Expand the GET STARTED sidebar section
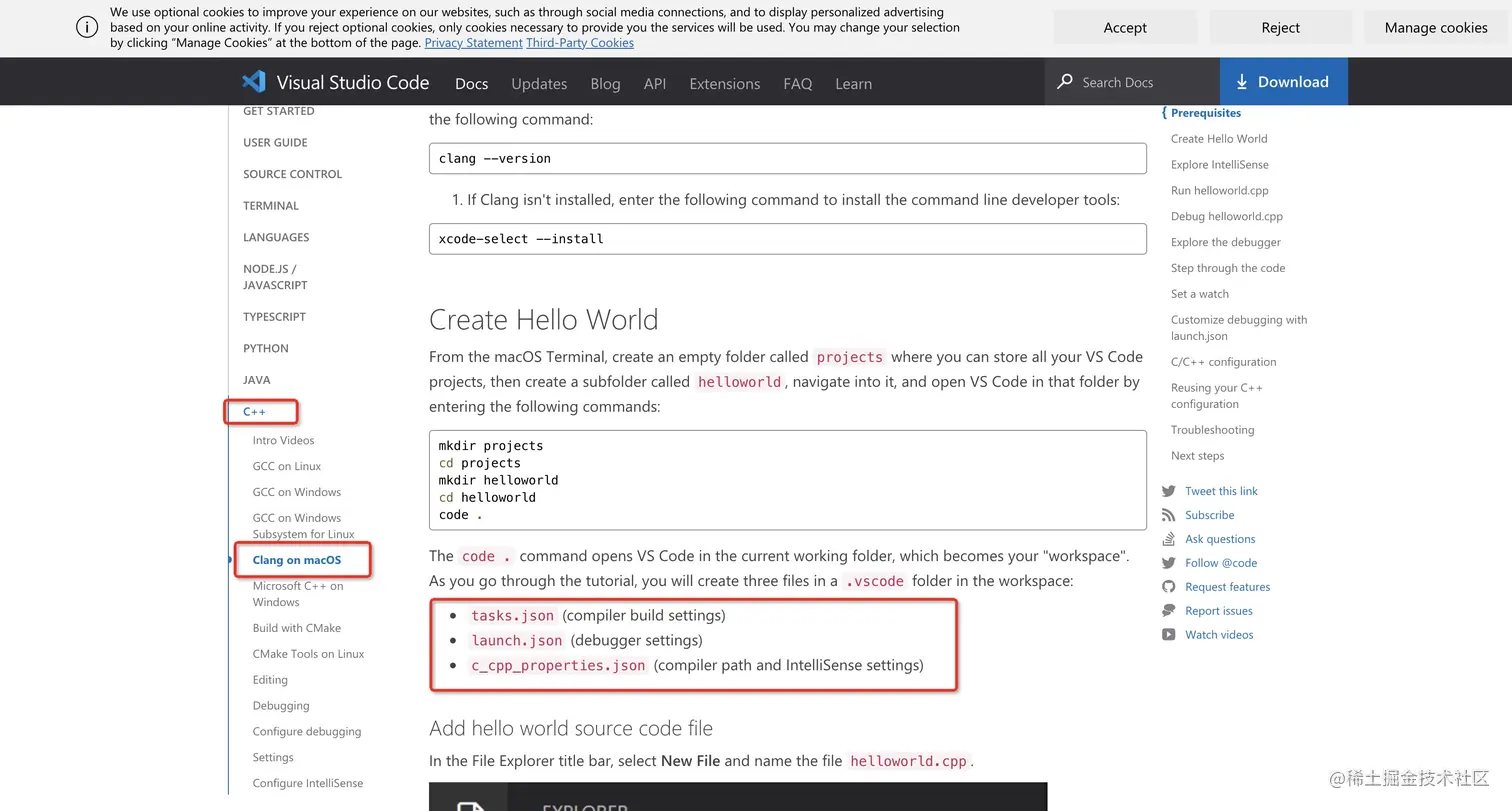 pyautogui.click(x=279, y=111)
